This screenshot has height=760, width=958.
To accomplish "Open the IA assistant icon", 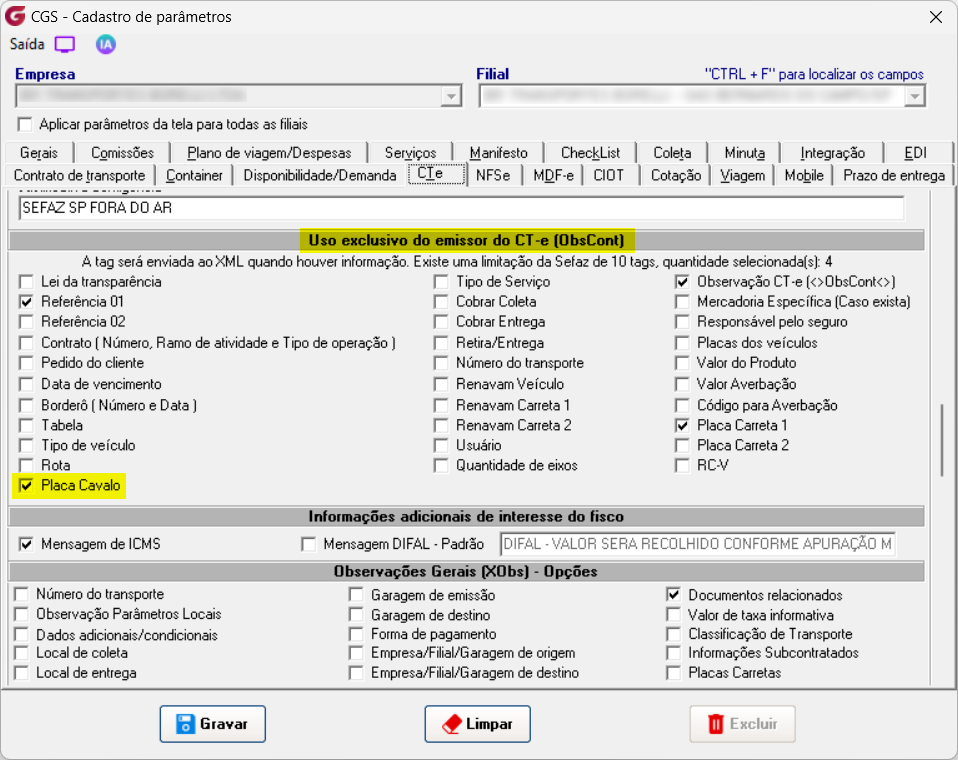I will coord(106,45).
